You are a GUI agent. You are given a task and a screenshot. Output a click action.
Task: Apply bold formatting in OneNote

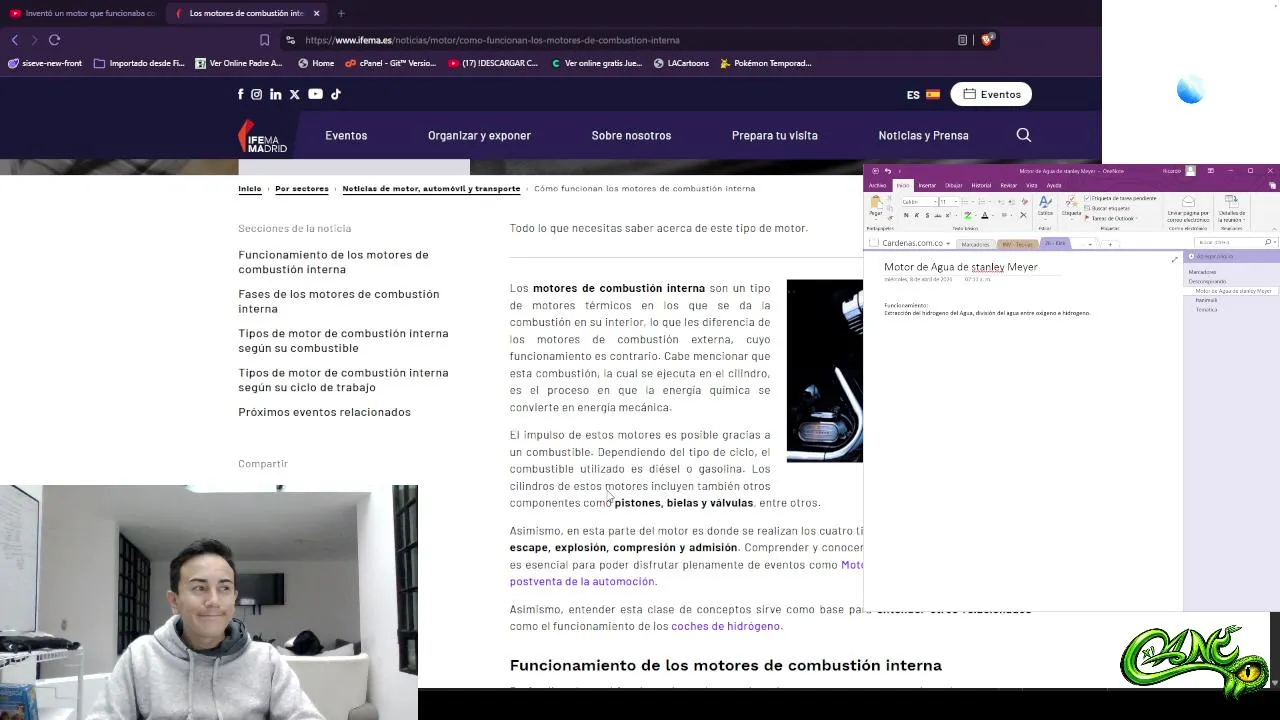906,215
